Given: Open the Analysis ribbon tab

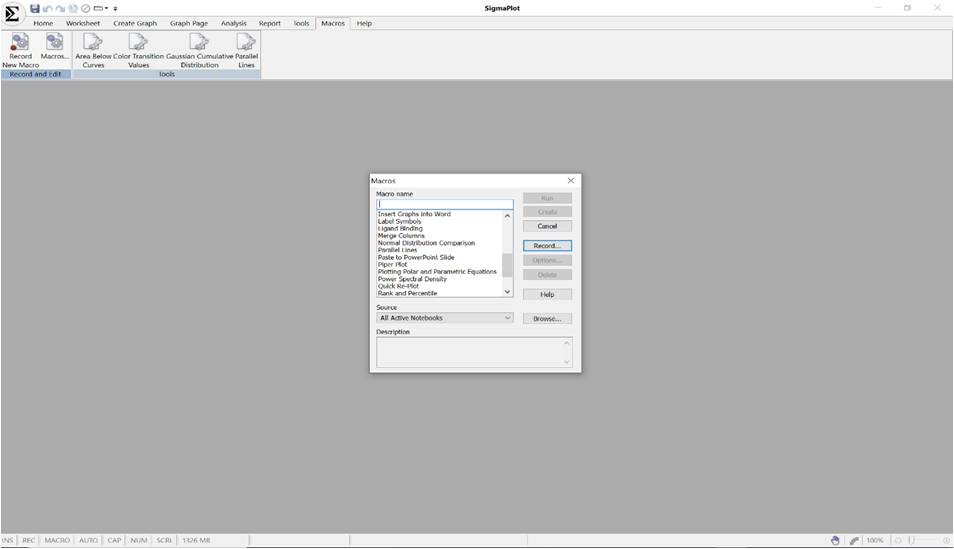Looking at the screenshot, I should click(x=233, y=23).
